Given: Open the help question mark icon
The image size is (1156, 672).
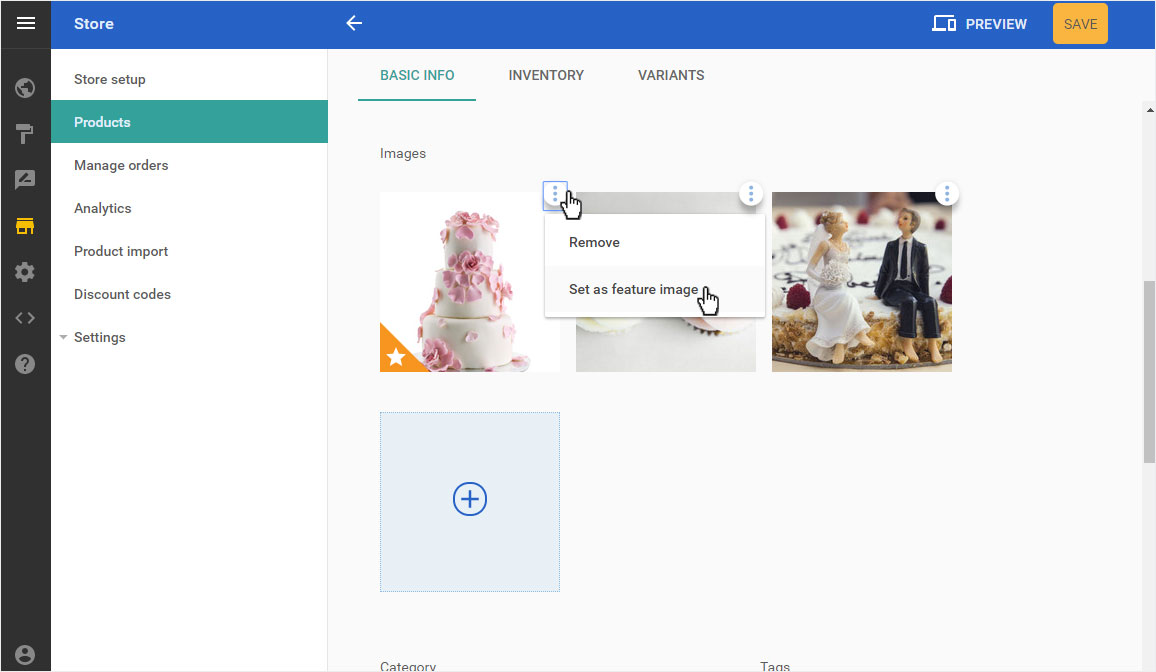Looking at the screenshot, I should click(x=25, y=364).
